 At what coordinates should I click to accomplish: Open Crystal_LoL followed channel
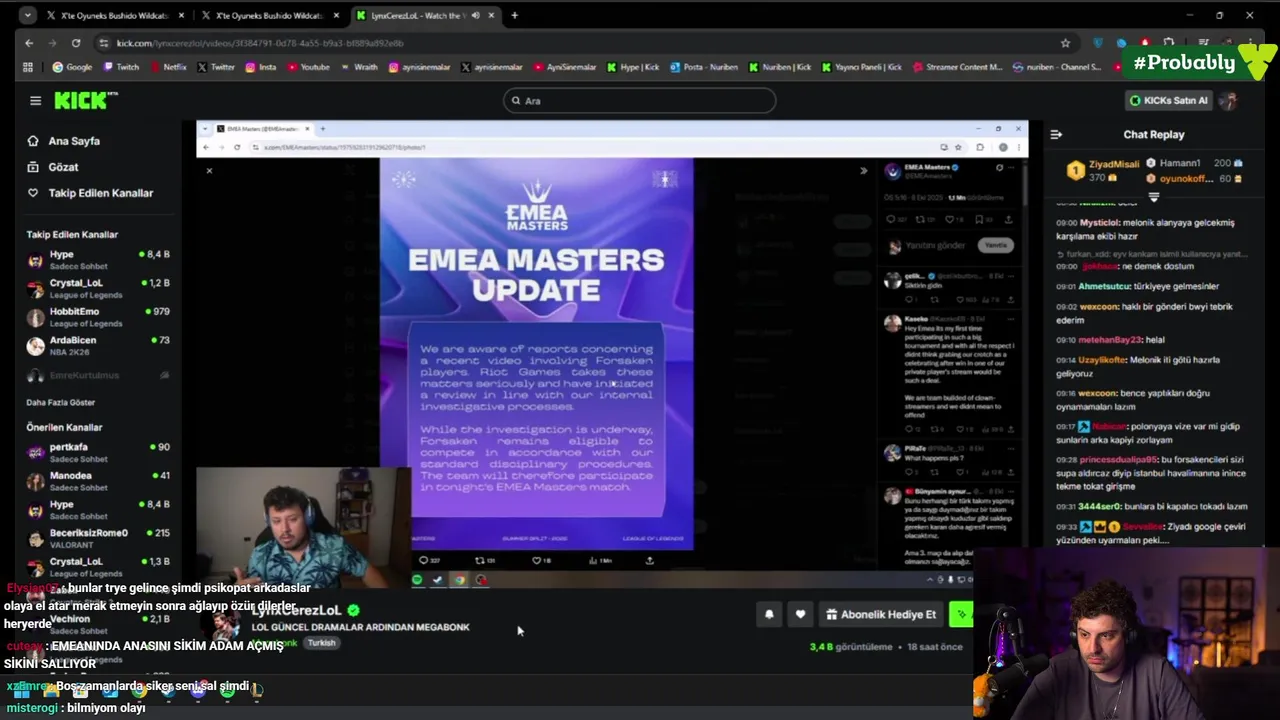(98, 289)
